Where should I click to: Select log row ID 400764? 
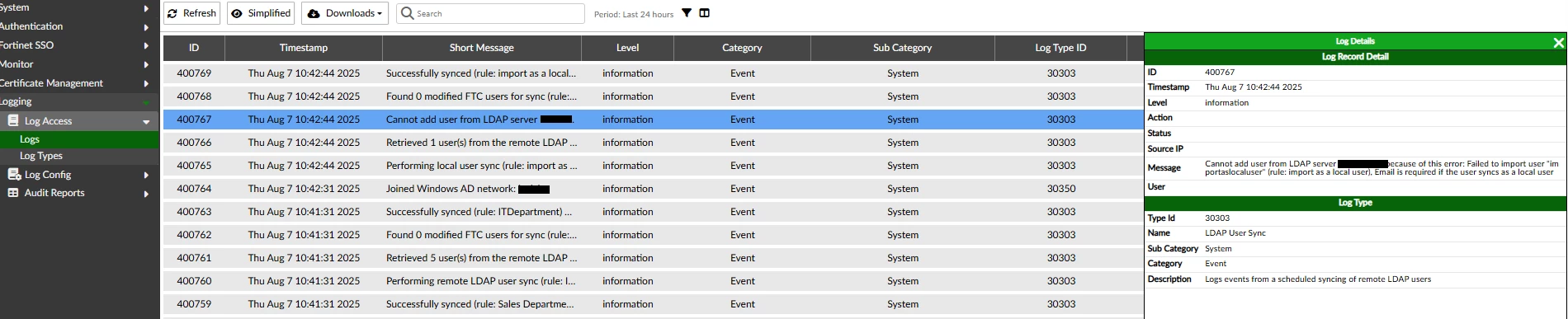[653, 189]
